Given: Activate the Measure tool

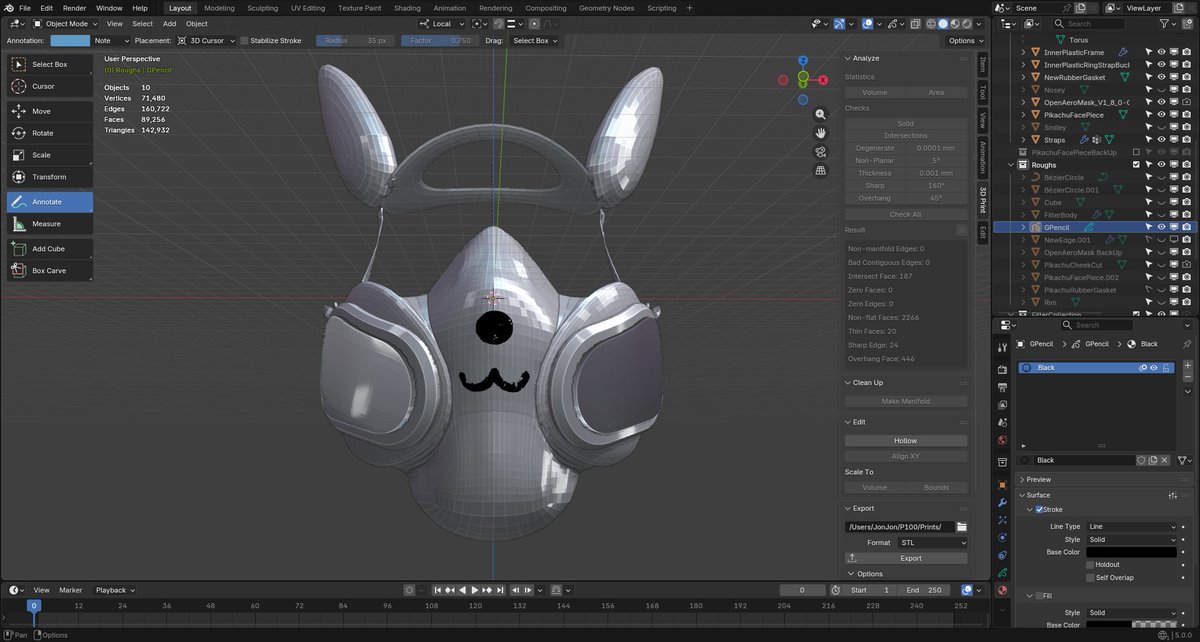Looking at the screenshot, I should pos(50,224).
